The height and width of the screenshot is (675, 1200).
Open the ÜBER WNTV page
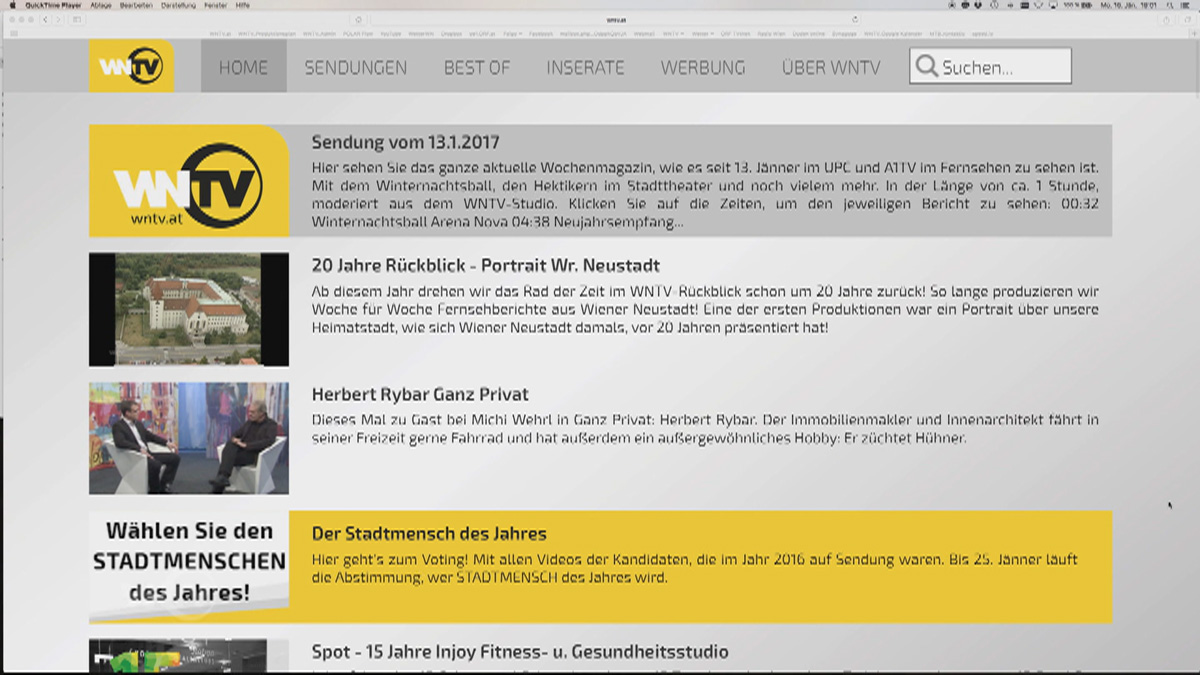pyautogui.click(x=831, y=67)
